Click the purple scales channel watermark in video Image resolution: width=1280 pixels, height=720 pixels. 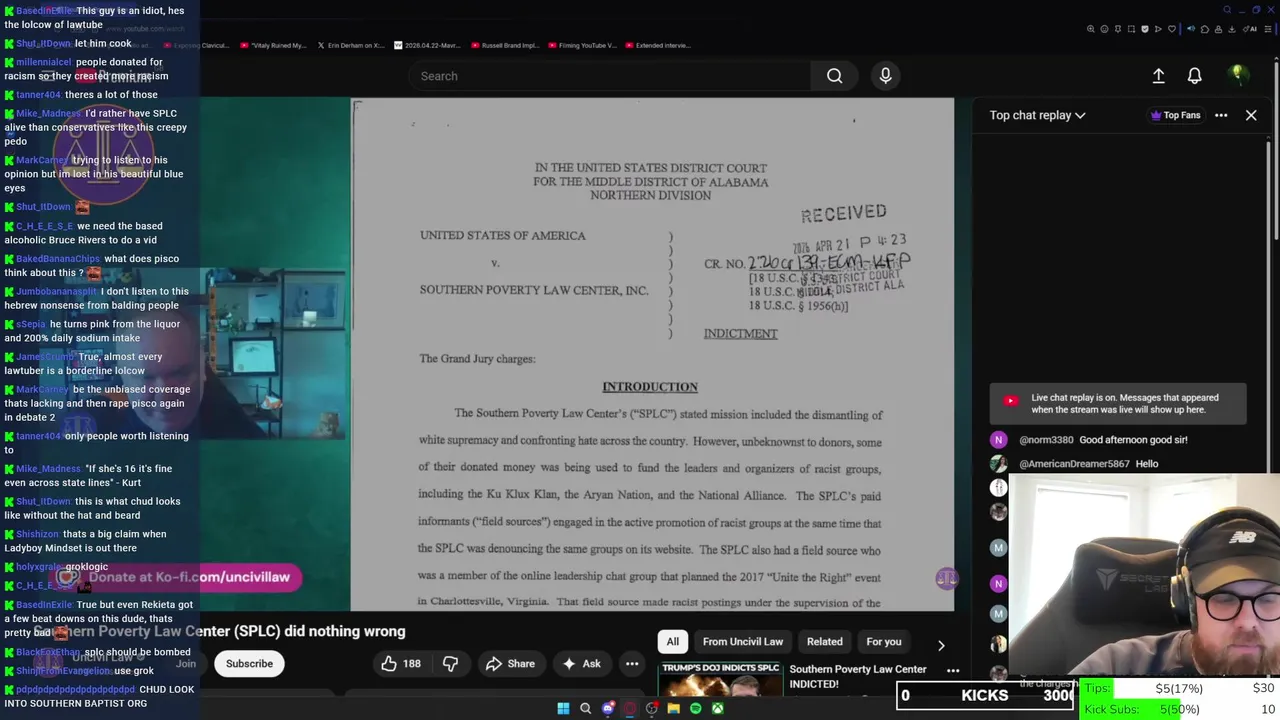coord(946,578)
